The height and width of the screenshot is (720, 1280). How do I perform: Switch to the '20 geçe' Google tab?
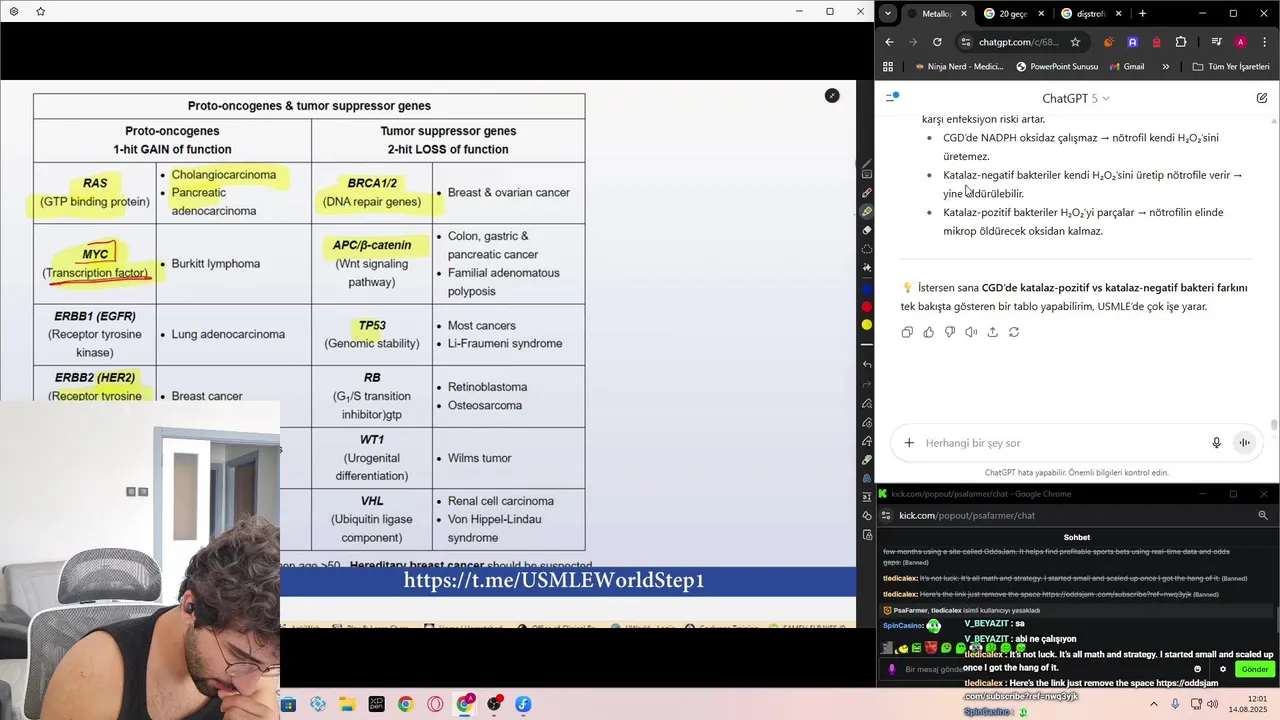tap(1014, 14)
